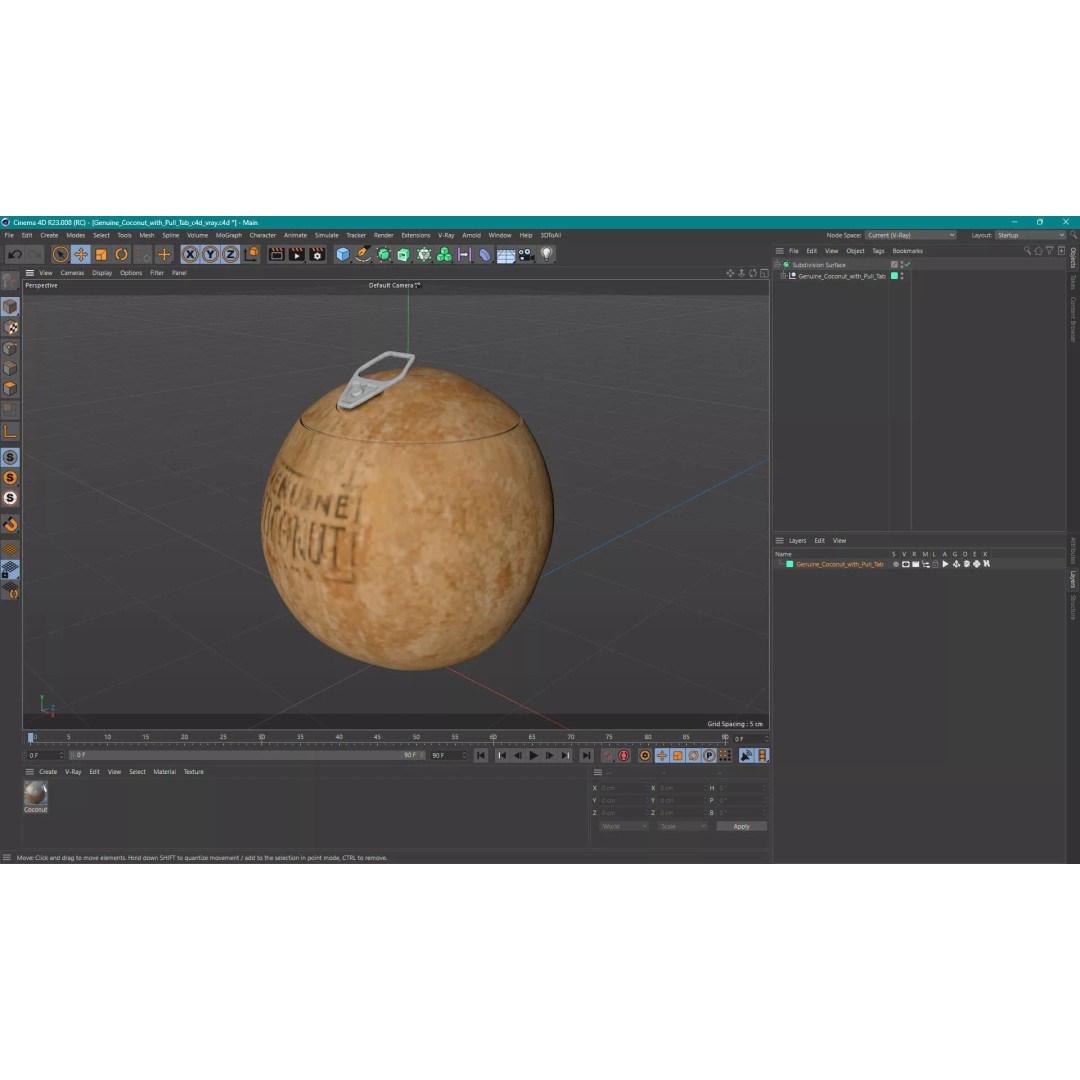
Task: Add a Floor environment object
Action: coord(506,254)
